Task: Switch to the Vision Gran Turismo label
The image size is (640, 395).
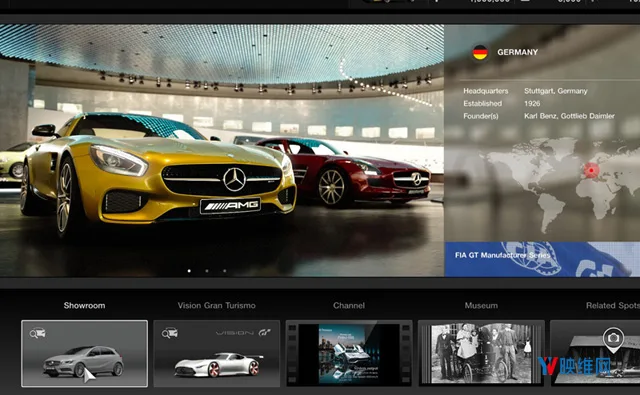Action: (x=216, y=306)
